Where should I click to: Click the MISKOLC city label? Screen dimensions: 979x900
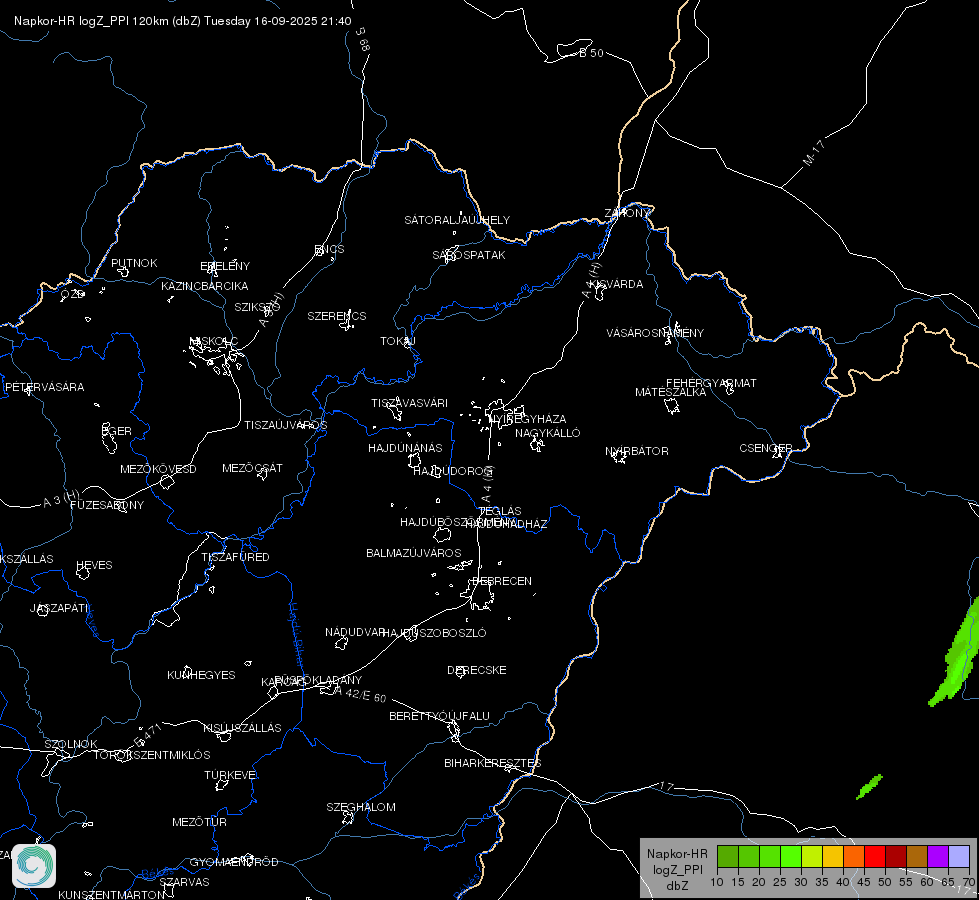tap(213, 341)
